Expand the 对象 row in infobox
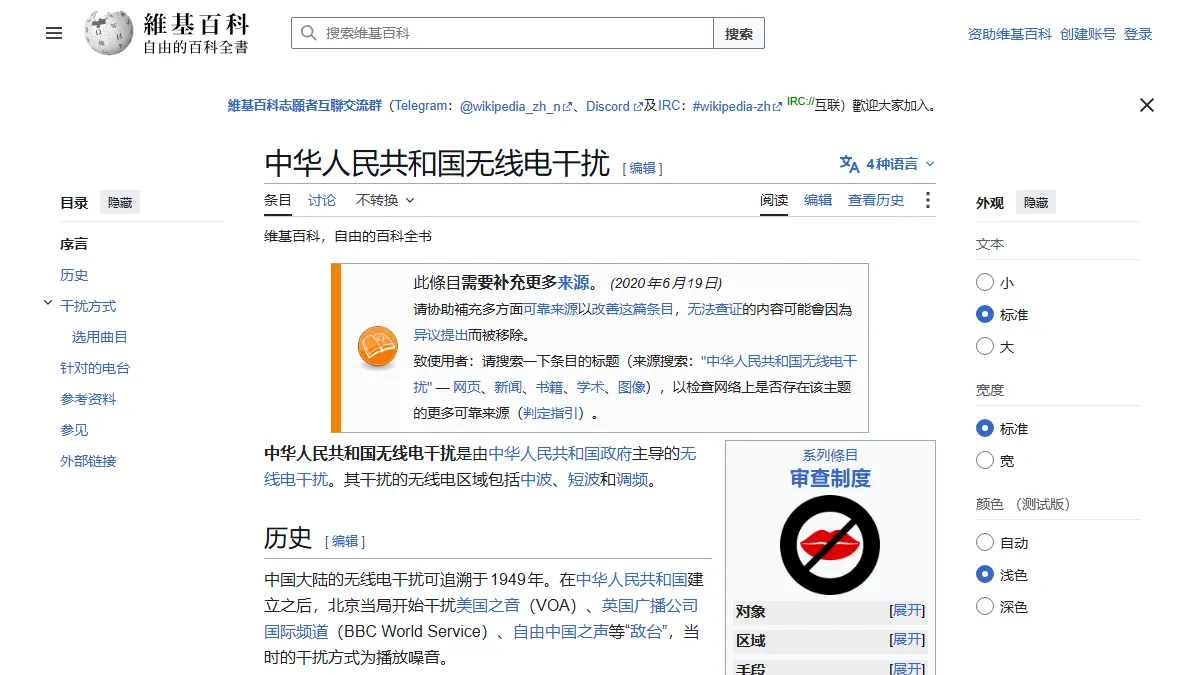Screen dimensions: 1200x675 point(908,611)
